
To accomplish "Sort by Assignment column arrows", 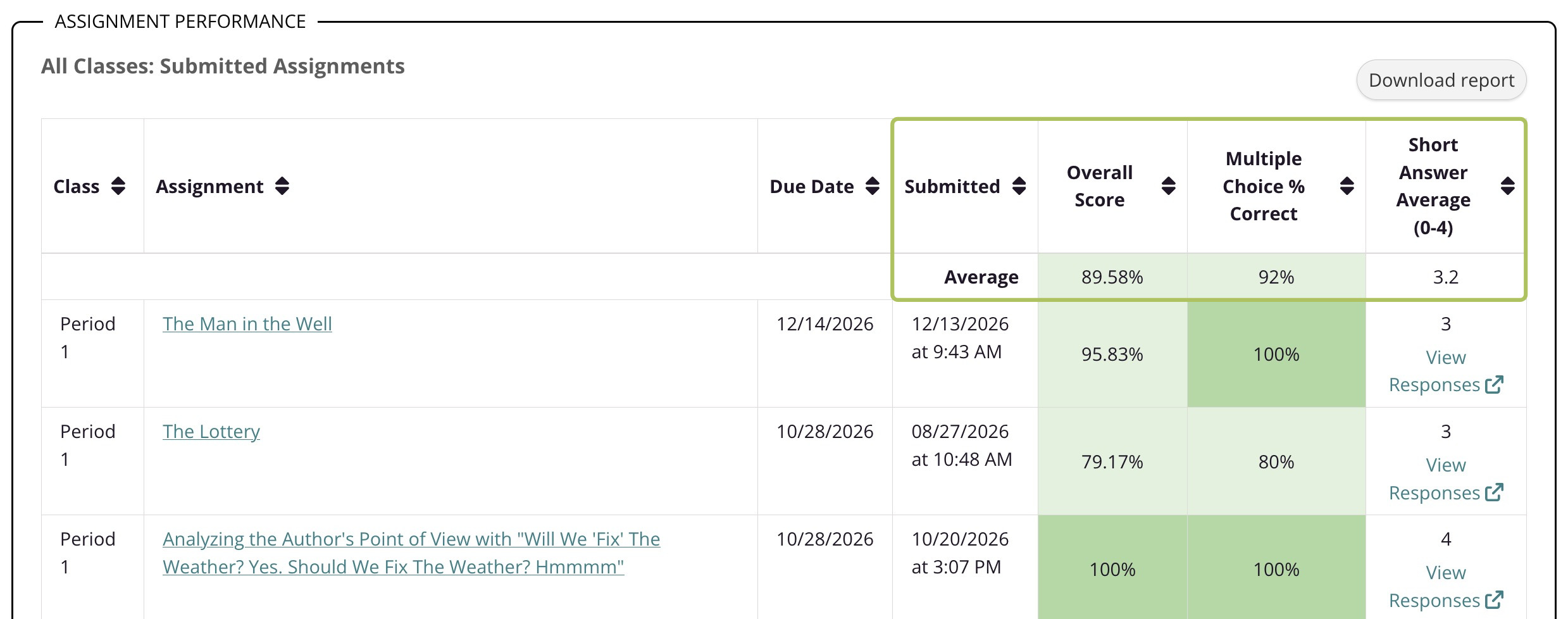I will point(282,186).
